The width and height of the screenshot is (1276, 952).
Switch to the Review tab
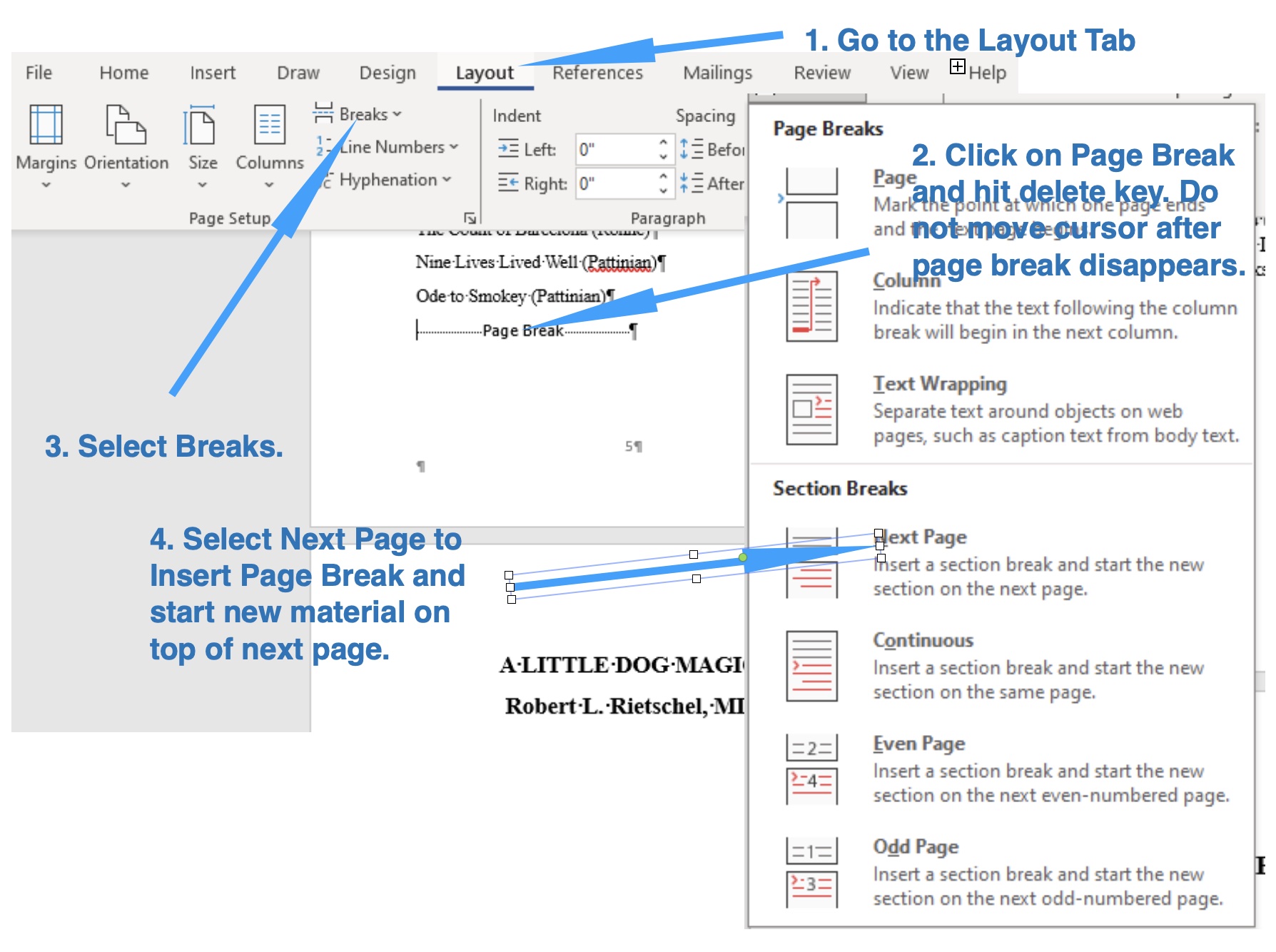[822, 73]
